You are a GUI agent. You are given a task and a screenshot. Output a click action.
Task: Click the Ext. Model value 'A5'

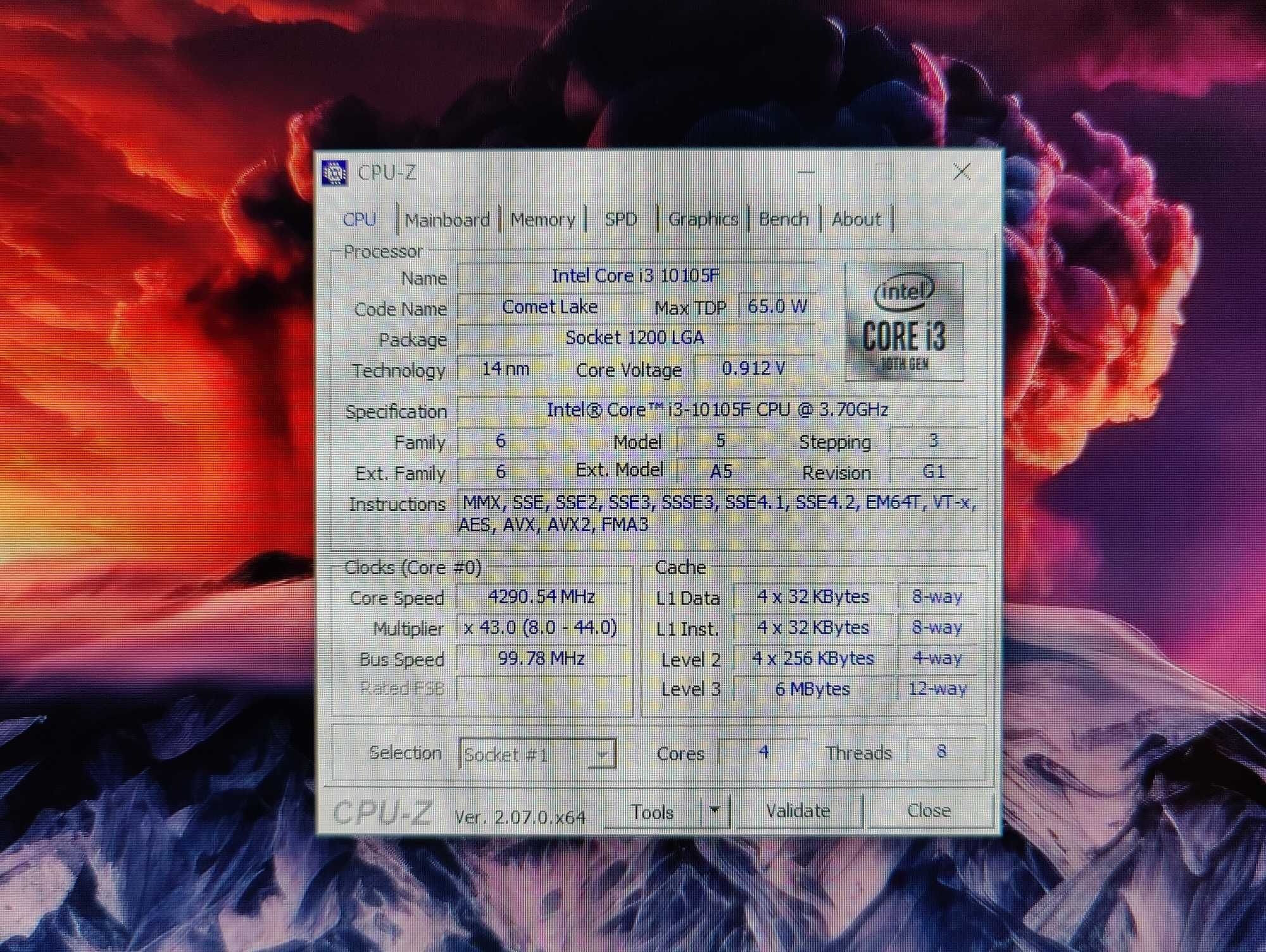[x=720, y=471]
